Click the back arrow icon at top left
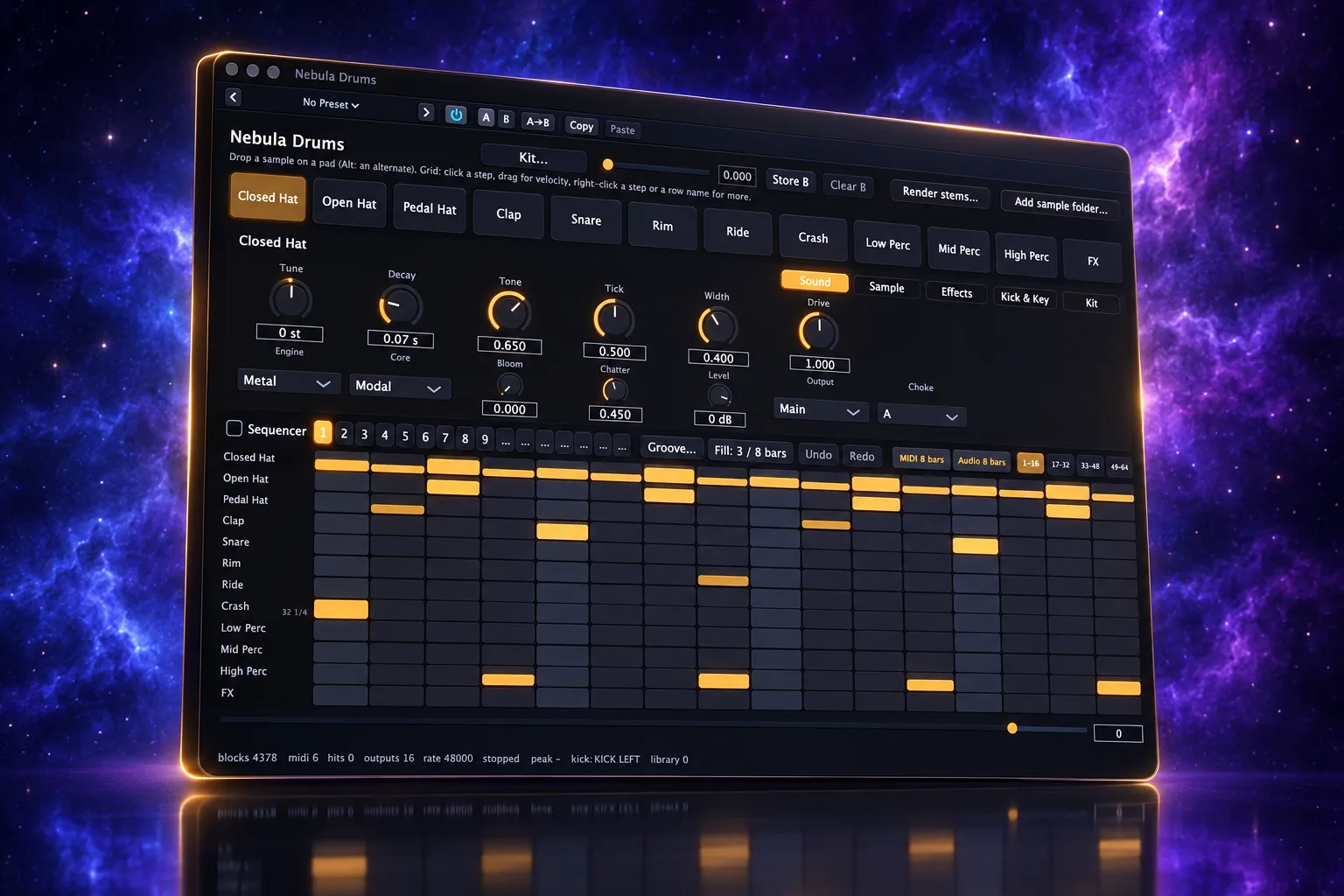The width and height of the screenshot is (1344, 896). (x=233, y=96)
